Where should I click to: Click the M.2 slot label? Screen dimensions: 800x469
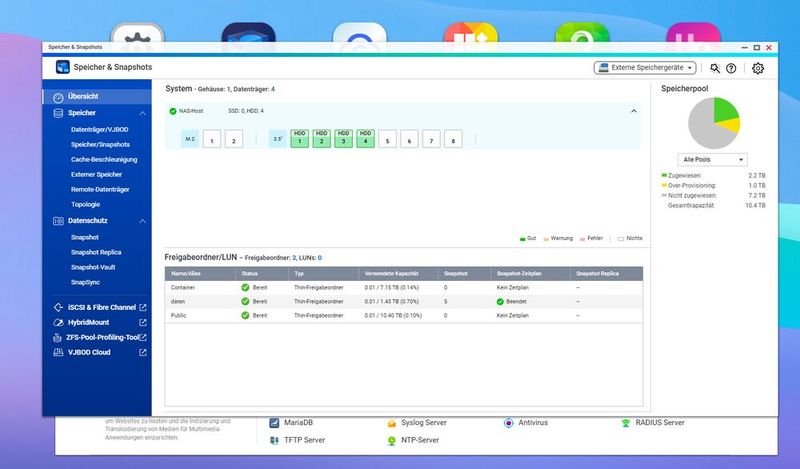[189, 139]
